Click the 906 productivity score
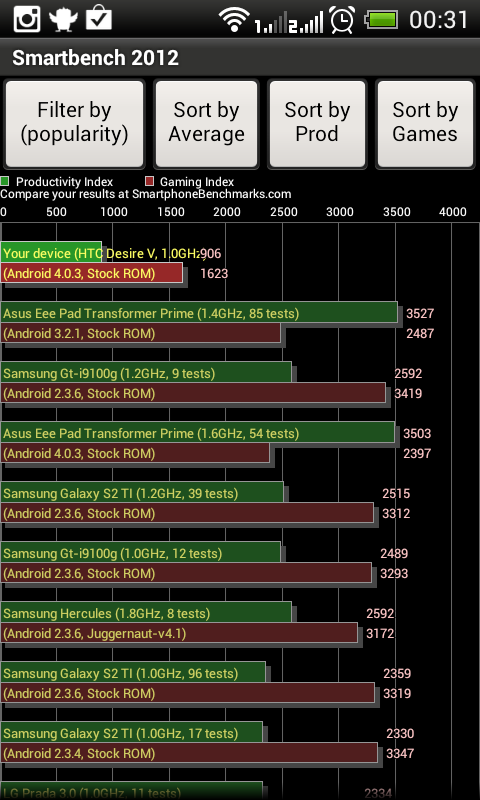 [211, 254]
